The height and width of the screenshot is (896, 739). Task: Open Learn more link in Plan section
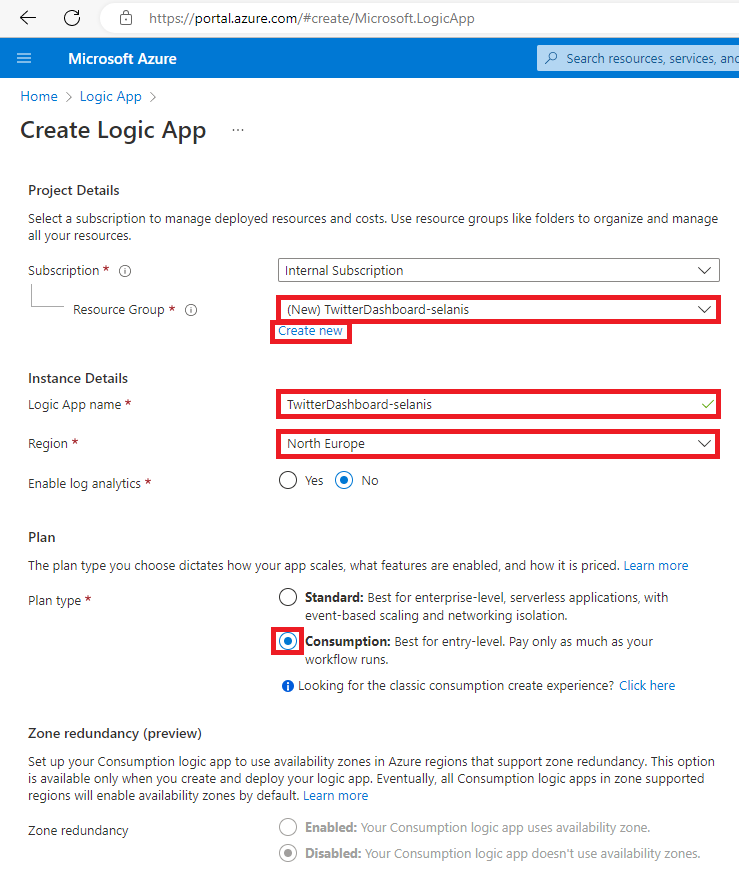656,566
